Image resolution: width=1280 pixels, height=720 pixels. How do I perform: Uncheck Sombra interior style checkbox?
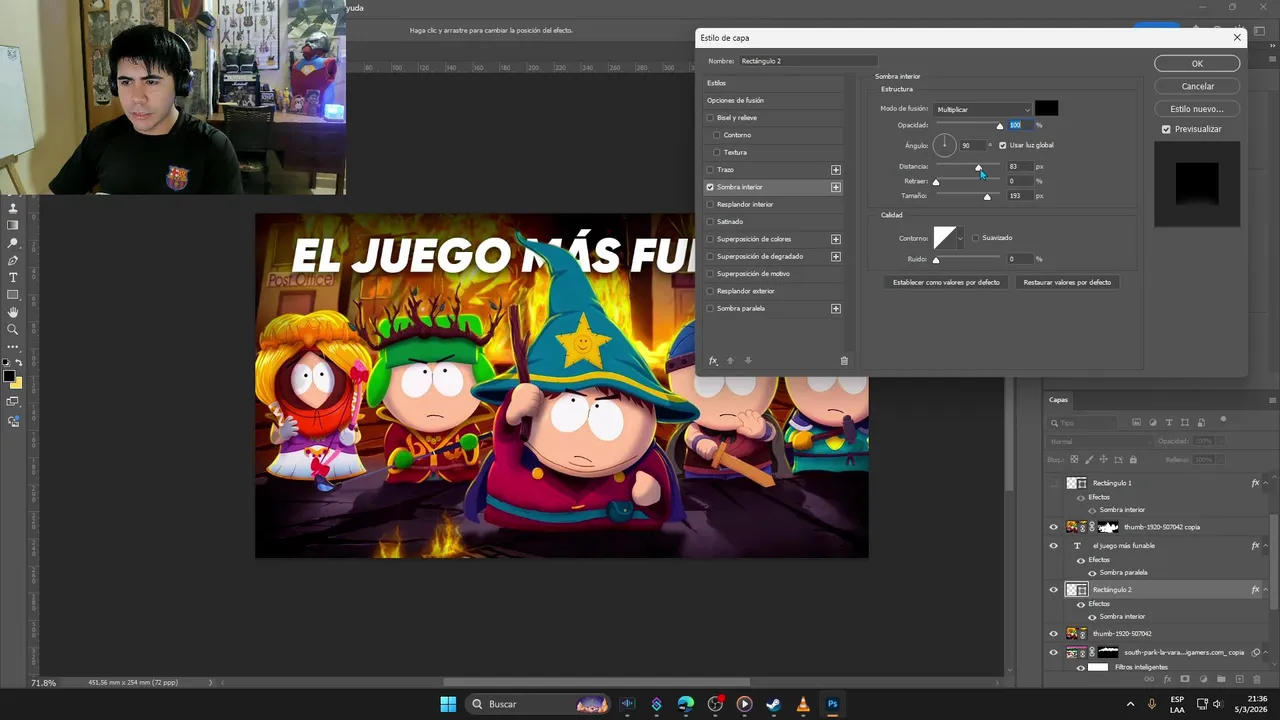point(710,187)
